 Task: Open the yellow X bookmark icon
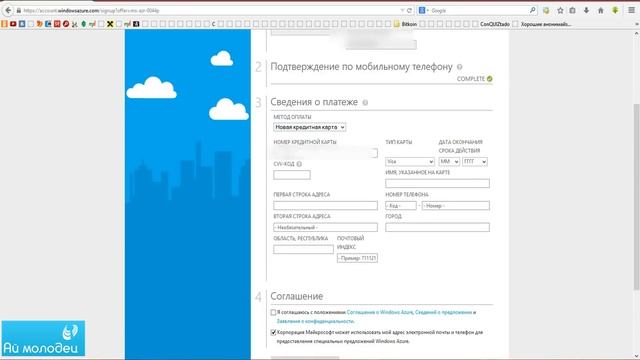click(110, 24)
